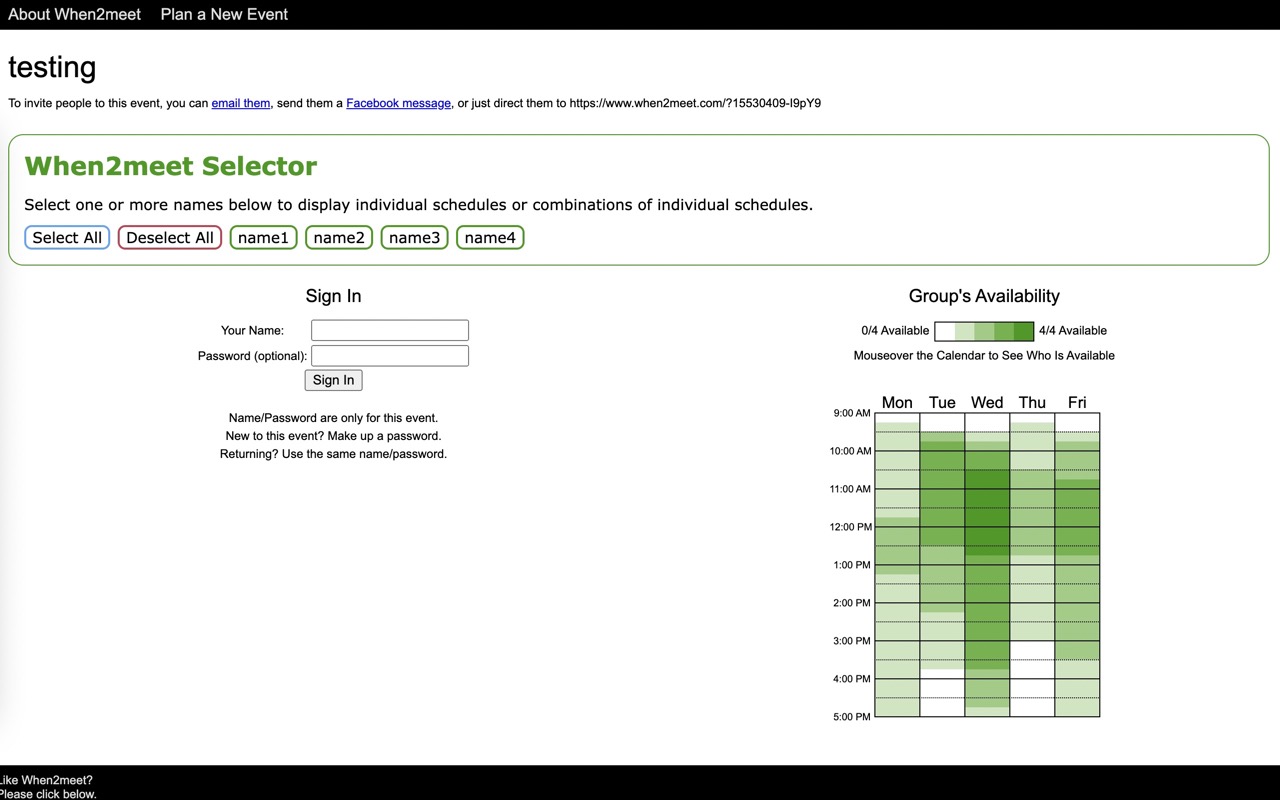The height and width of the screenshot is (800, 1280).
Task: Click the 'Like When2meet?' footer text
Action: (x=46, y=781)
